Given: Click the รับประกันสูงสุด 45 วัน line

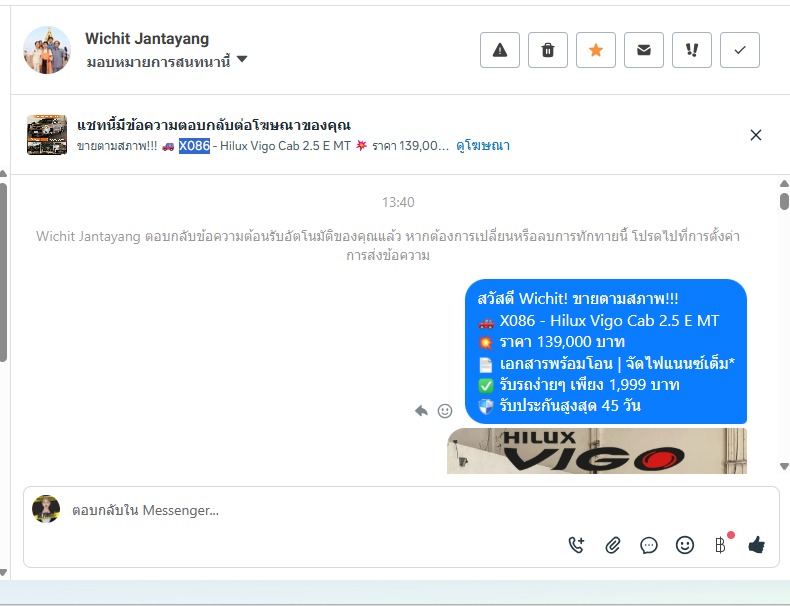Looking at the screenshot, I should [x=570, y=406].
